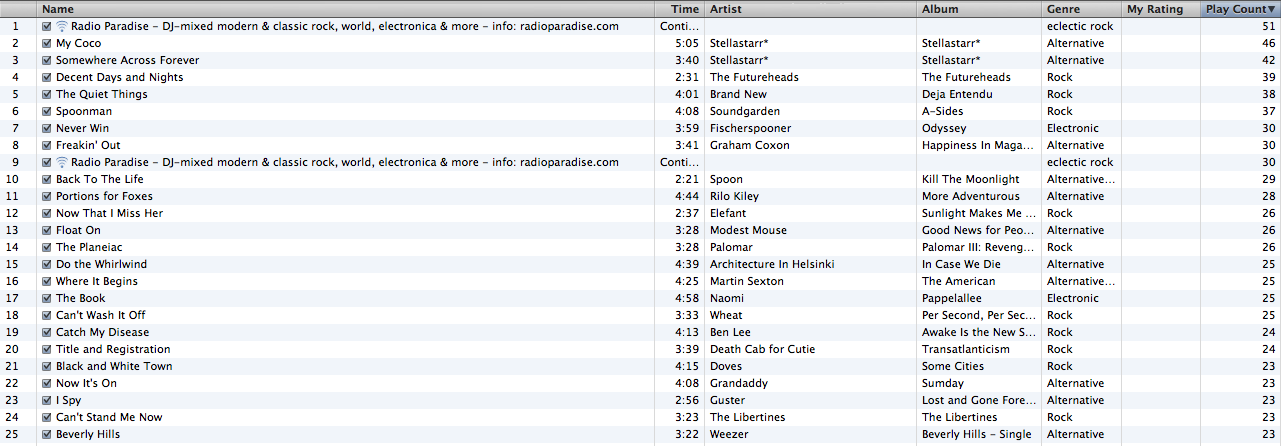Click artist Weezer
Screen dimensions: 1281x446
729,435
